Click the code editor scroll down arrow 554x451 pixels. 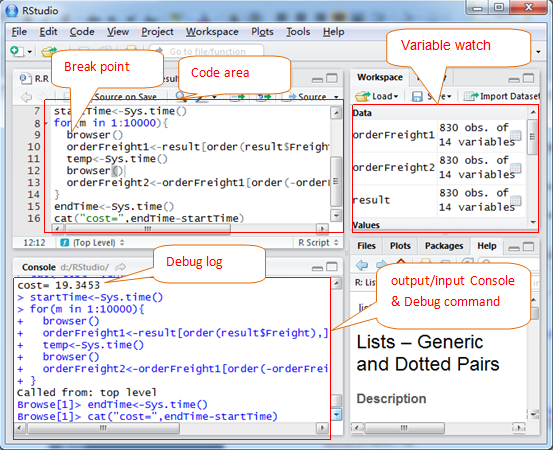click(x=336, y=215)
